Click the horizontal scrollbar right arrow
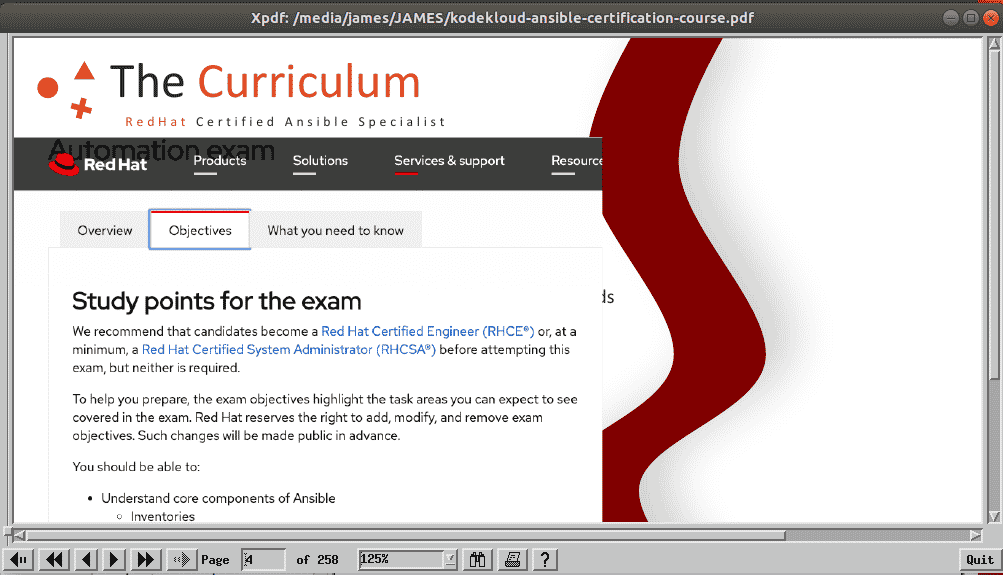The width and height of the screenshot is (1003, 575). pyautogui.click(x=975, y=535)
